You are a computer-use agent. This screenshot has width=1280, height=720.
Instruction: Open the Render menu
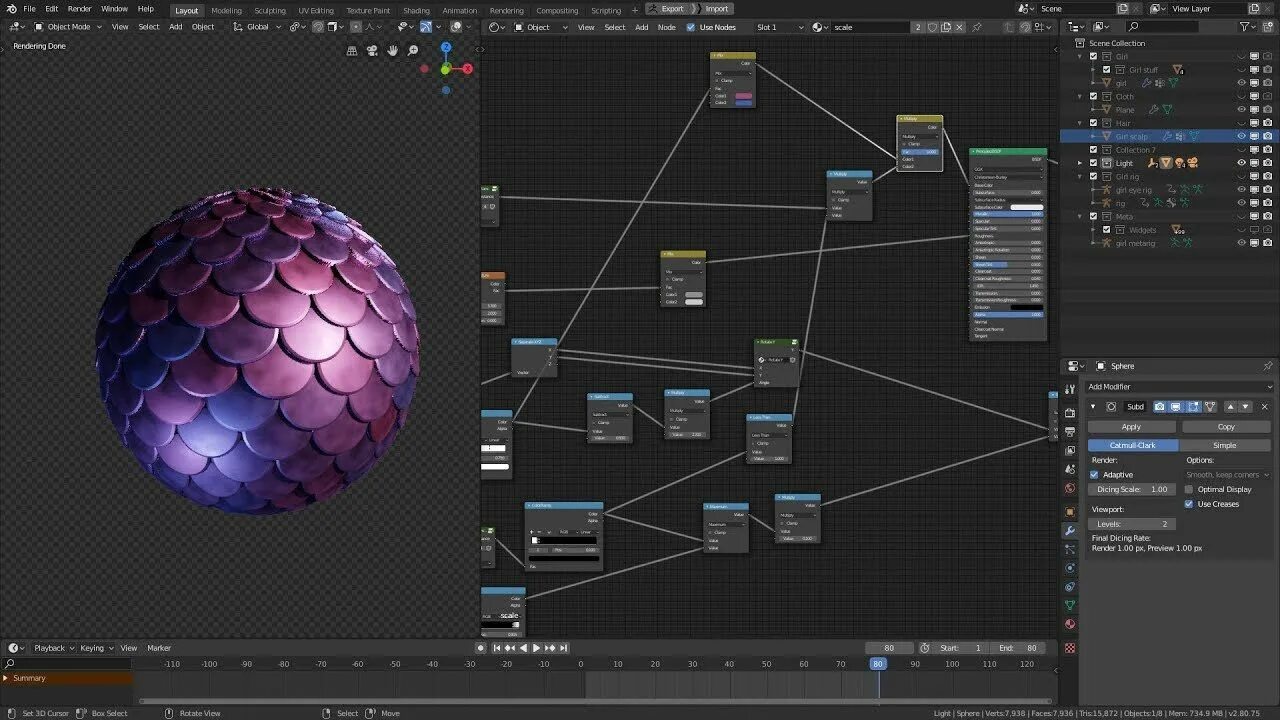pyautogui.click(x=80, y=9)
